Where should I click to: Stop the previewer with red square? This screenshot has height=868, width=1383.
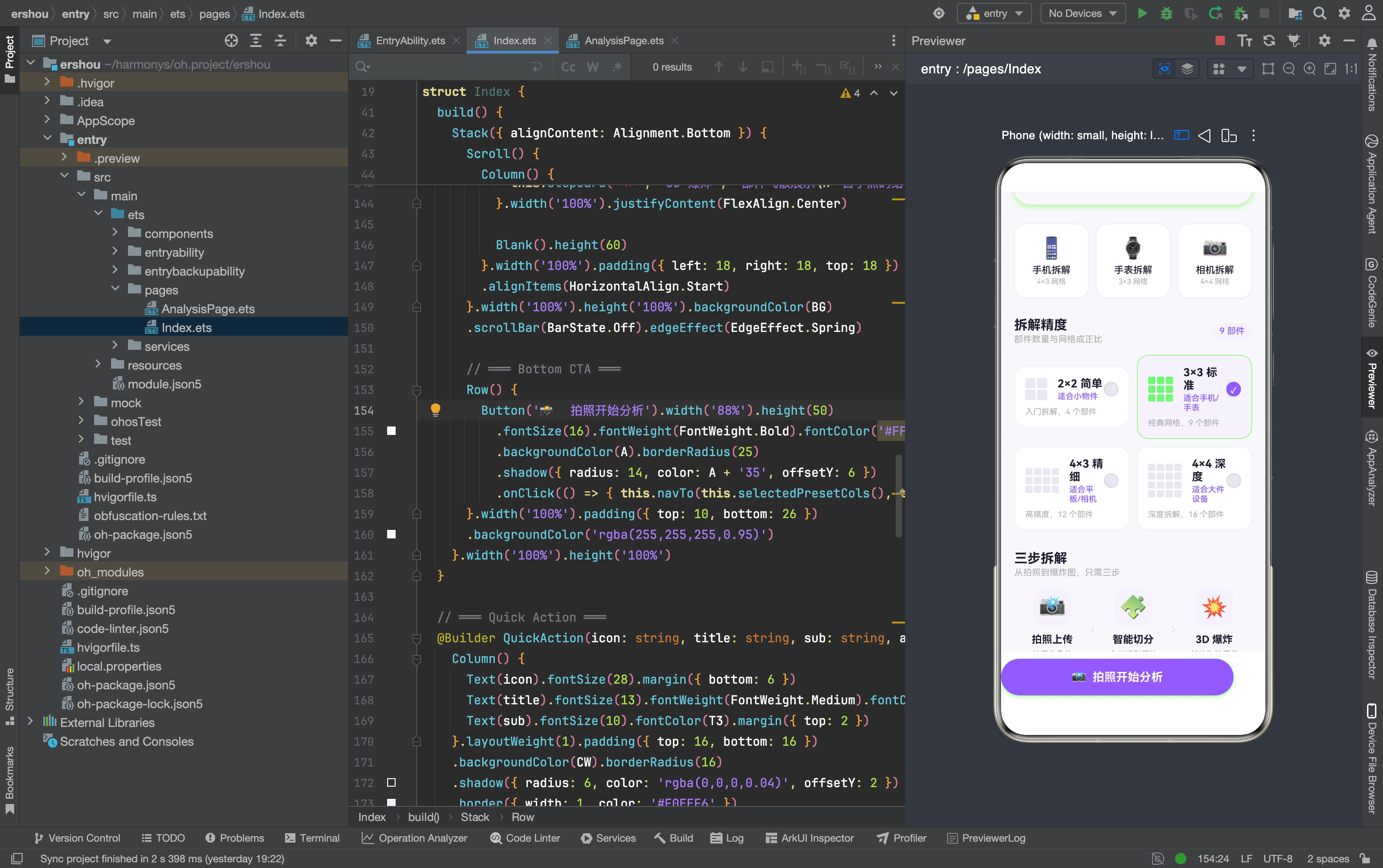click(x=1220, y=41)
